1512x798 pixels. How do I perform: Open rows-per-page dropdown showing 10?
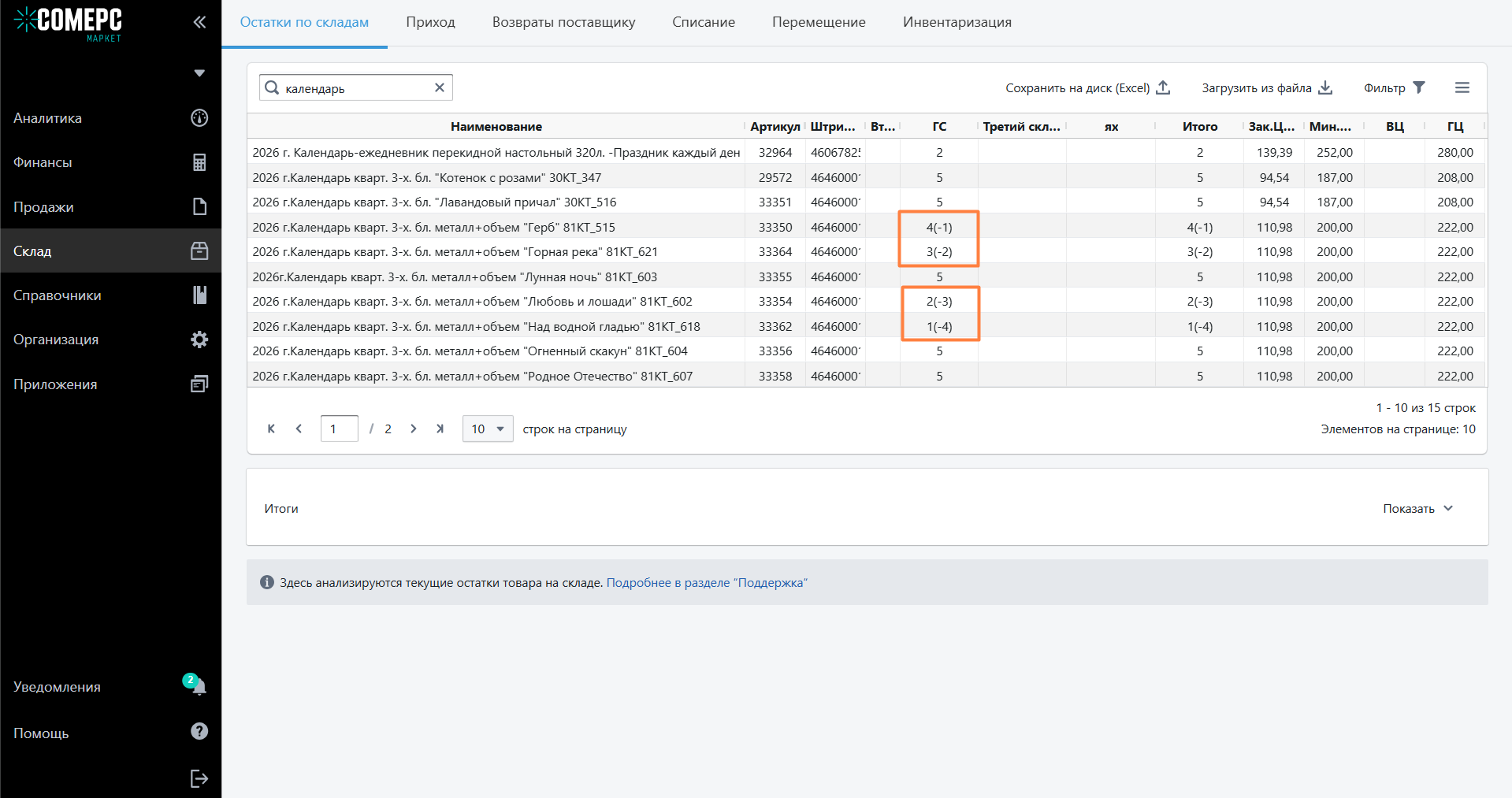click(x=488, y=429)
